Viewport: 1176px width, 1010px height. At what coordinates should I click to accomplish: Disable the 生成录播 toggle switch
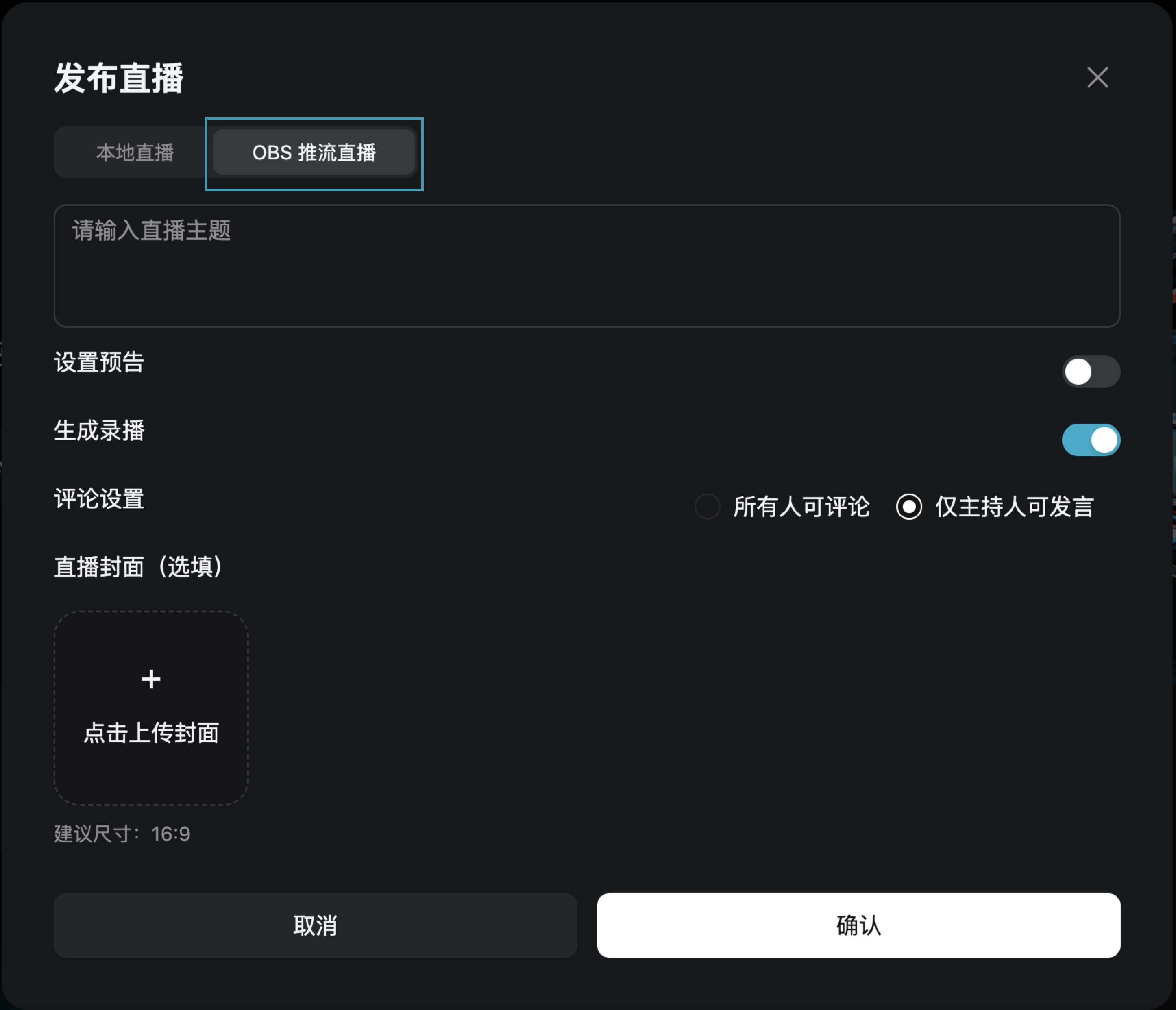click(x=1090, y=440)
